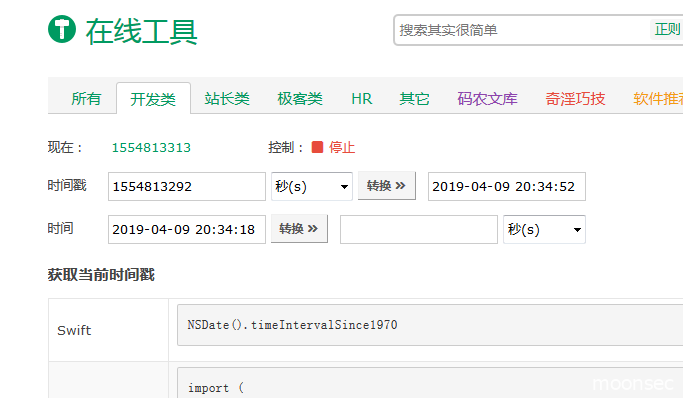
Task: Open the 在线工具 site title link
Action: [142, 31]
